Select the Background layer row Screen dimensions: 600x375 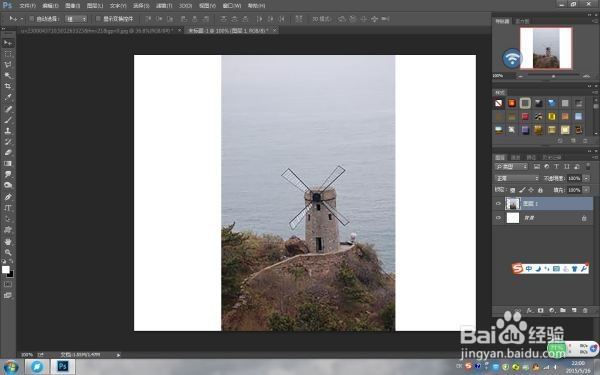[x=543, y=218]
